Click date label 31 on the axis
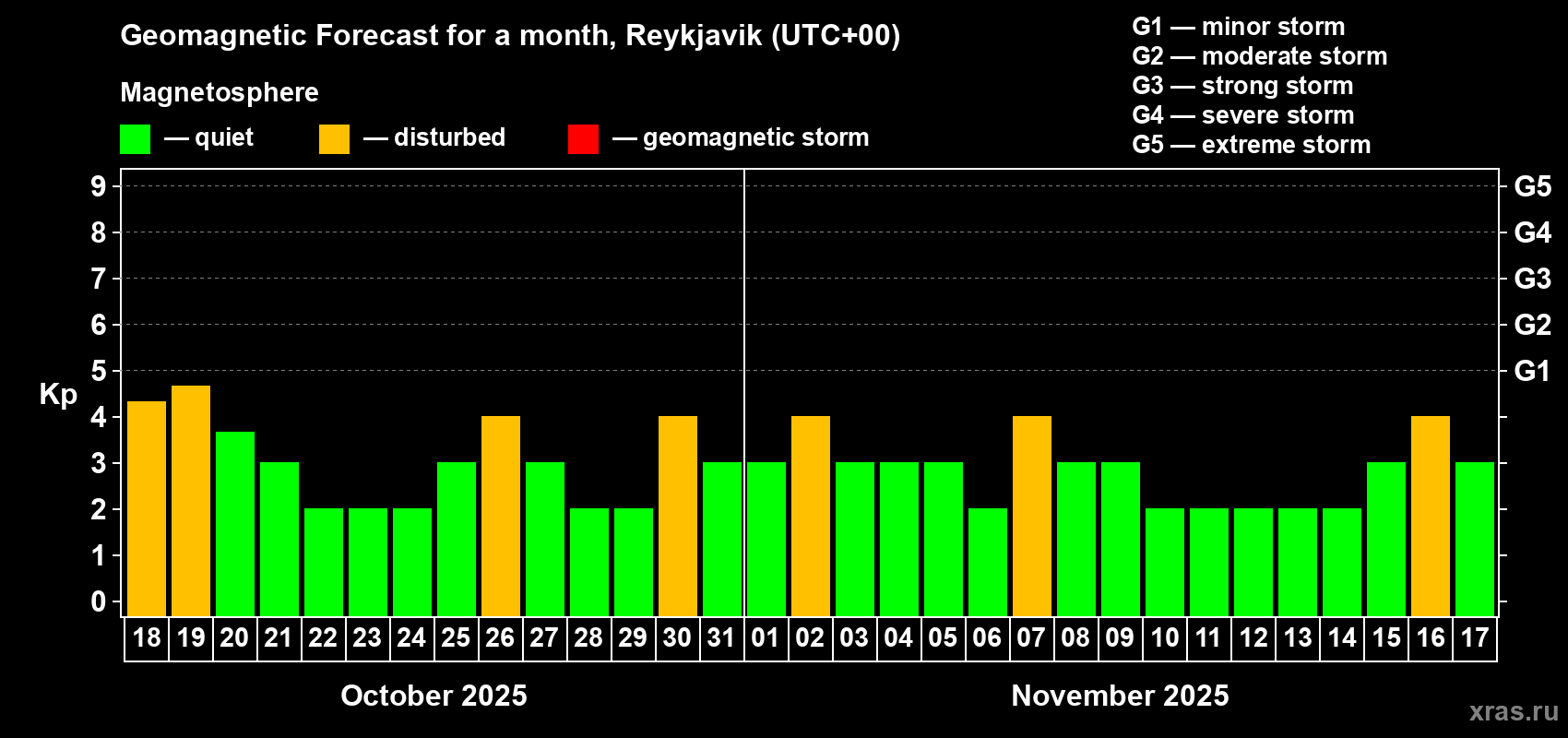 tap(721, 637)
